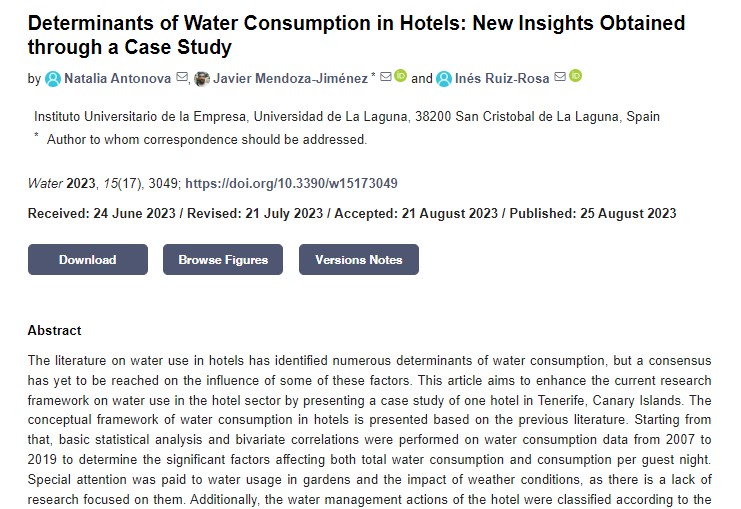The width and height of the screenshot is (741, 509).
Task: Click the Water journal name
Action: click(45, 183)
